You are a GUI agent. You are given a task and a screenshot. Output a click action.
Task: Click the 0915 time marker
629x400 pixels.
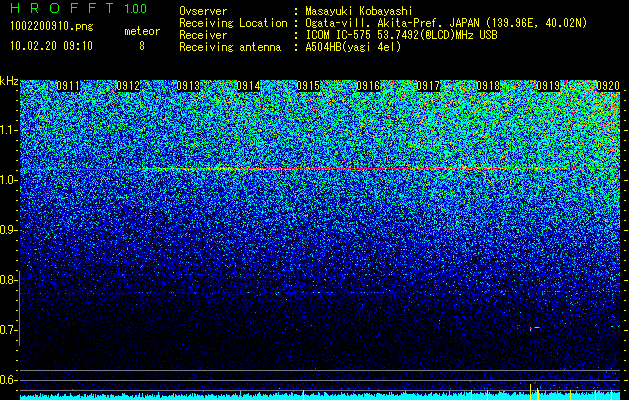tap(308, 86)
